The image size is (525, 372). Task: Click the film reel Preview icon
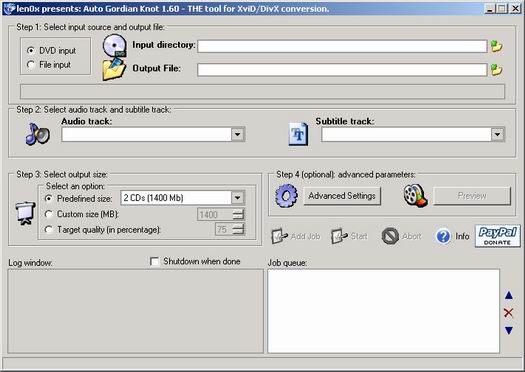(x=416, y=196)
